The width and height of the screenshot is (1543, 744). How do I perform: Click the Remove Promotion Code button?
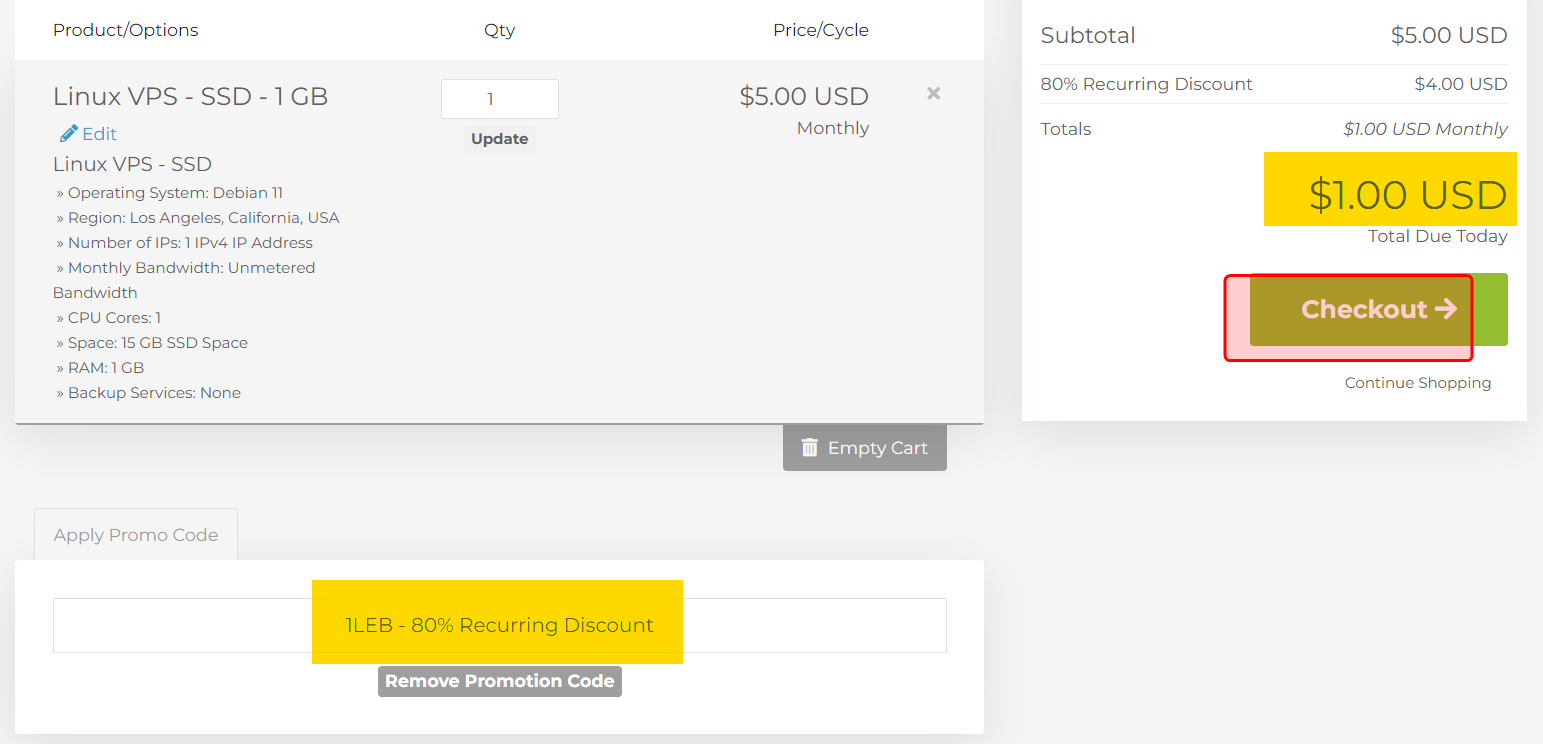tap(499, 681)
